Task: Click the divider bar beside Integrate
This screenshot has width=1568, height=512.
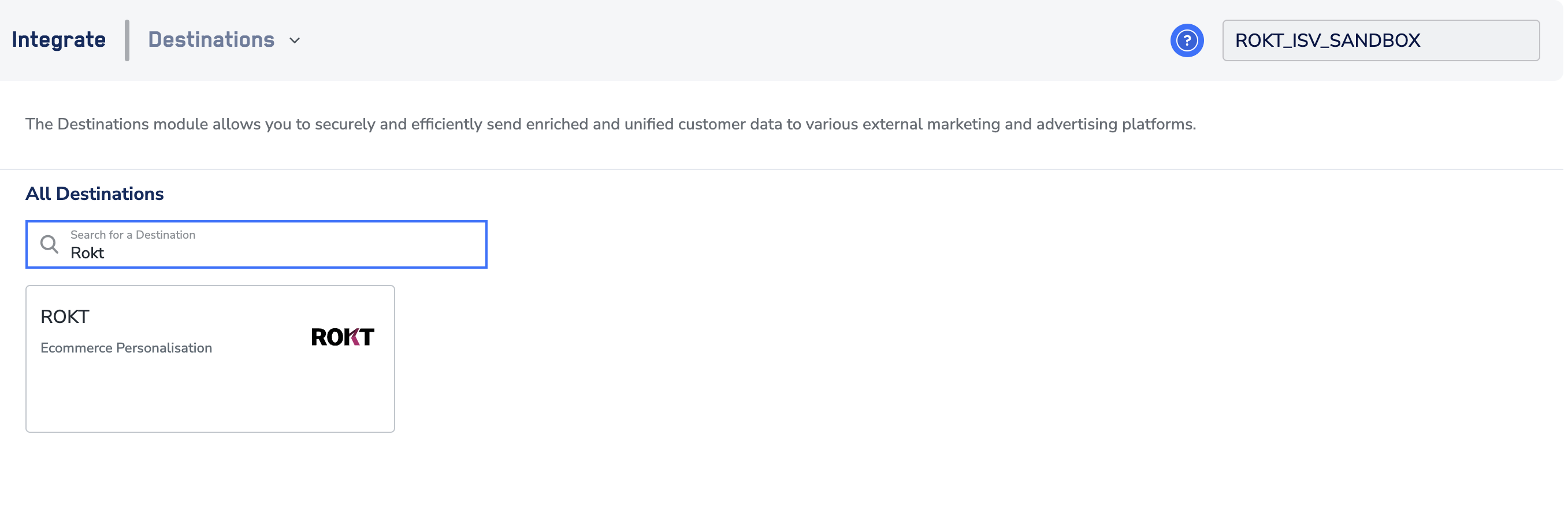Action: 127,40
